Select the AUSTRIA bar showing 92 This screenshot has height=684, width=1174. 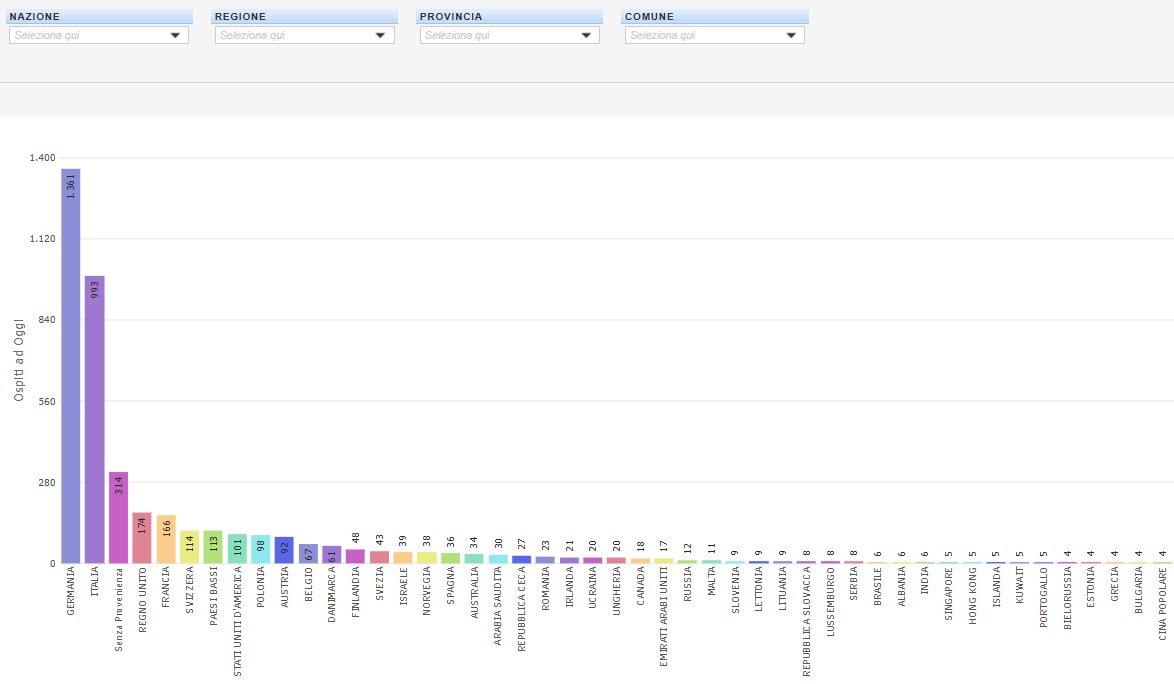(x=284, y=550)
